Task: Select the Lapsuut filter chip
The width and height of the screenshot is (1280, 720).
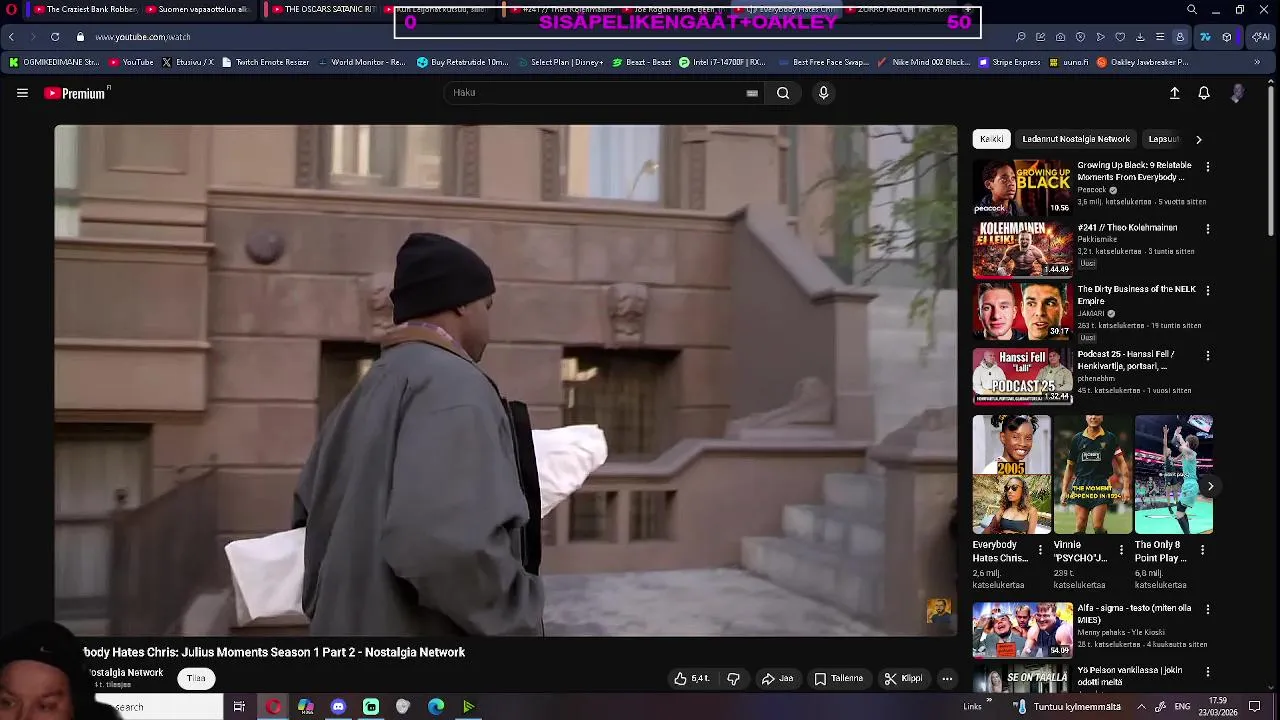Action: 1164,139
